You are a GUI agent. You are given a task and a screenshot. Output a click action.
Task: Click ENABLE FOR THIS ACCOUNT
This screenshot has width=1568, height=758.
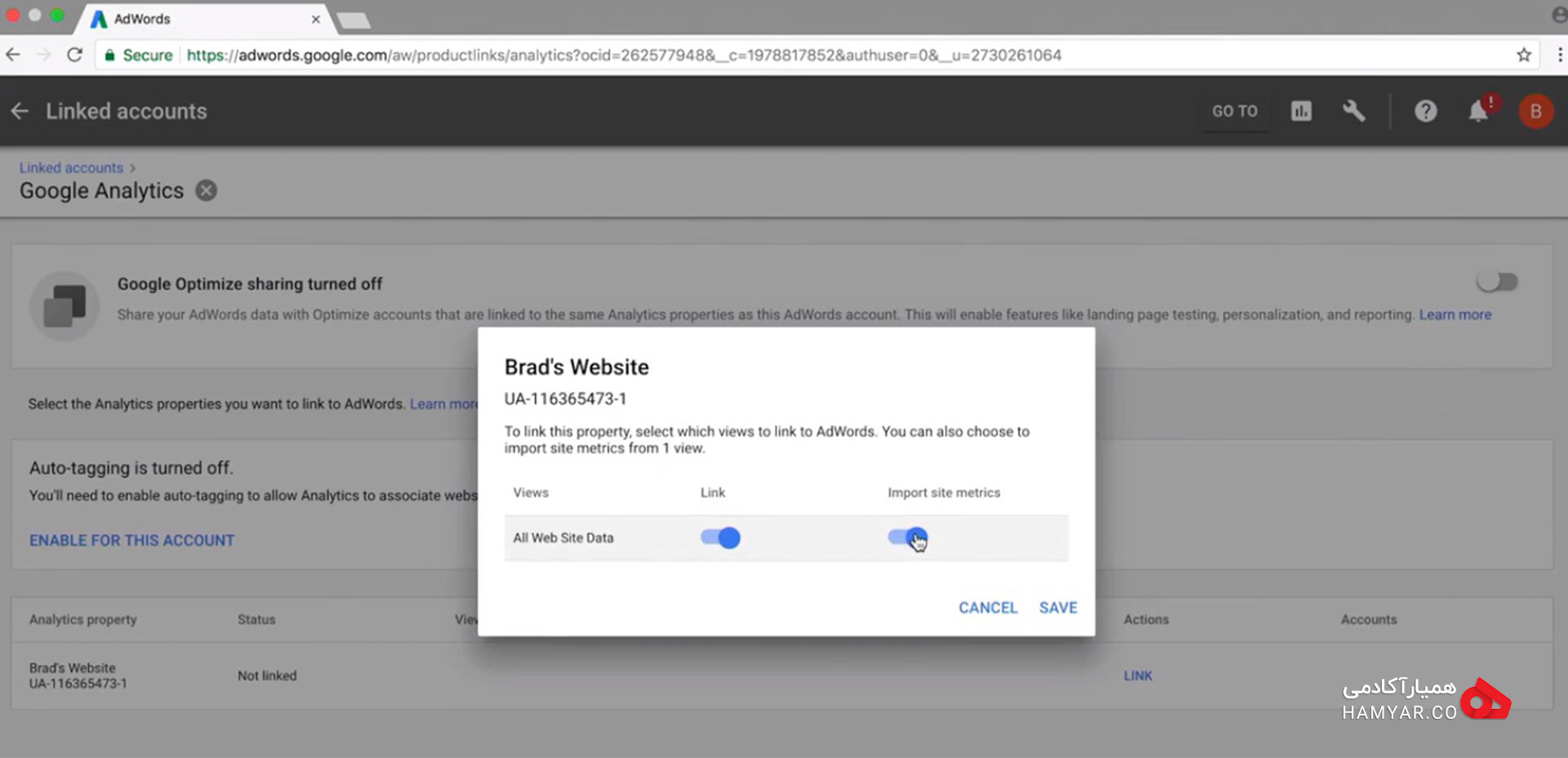pos(131,540)
